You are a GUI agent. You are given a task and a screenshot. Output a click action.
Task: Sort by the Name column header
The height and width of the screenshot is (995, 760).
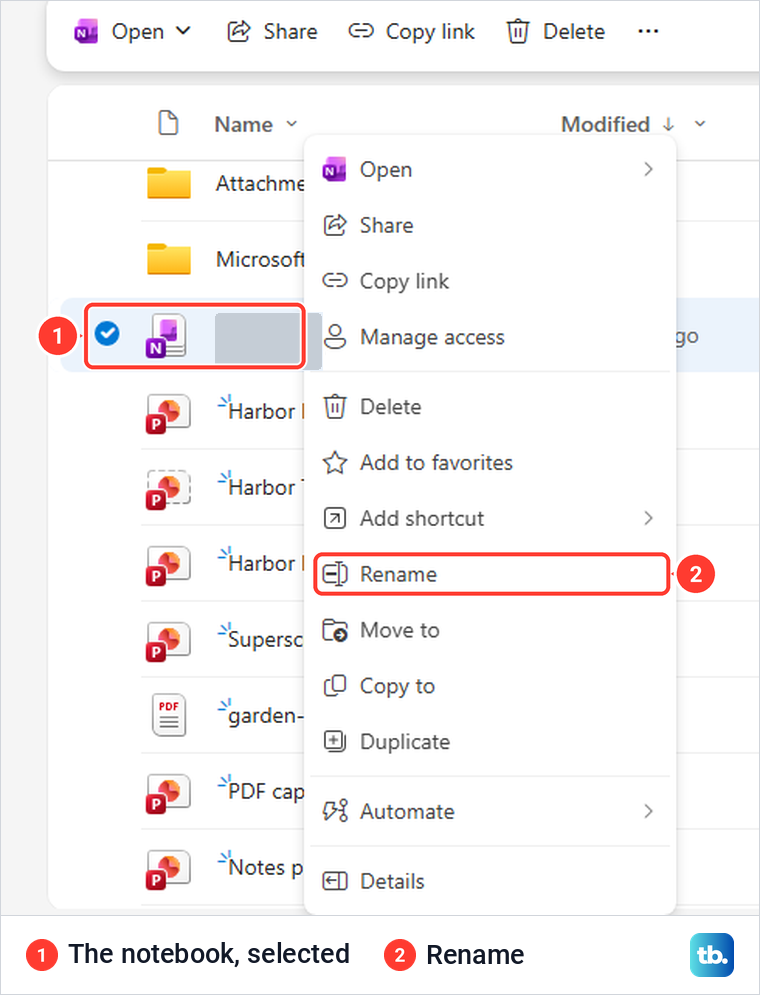click(244, 124)
